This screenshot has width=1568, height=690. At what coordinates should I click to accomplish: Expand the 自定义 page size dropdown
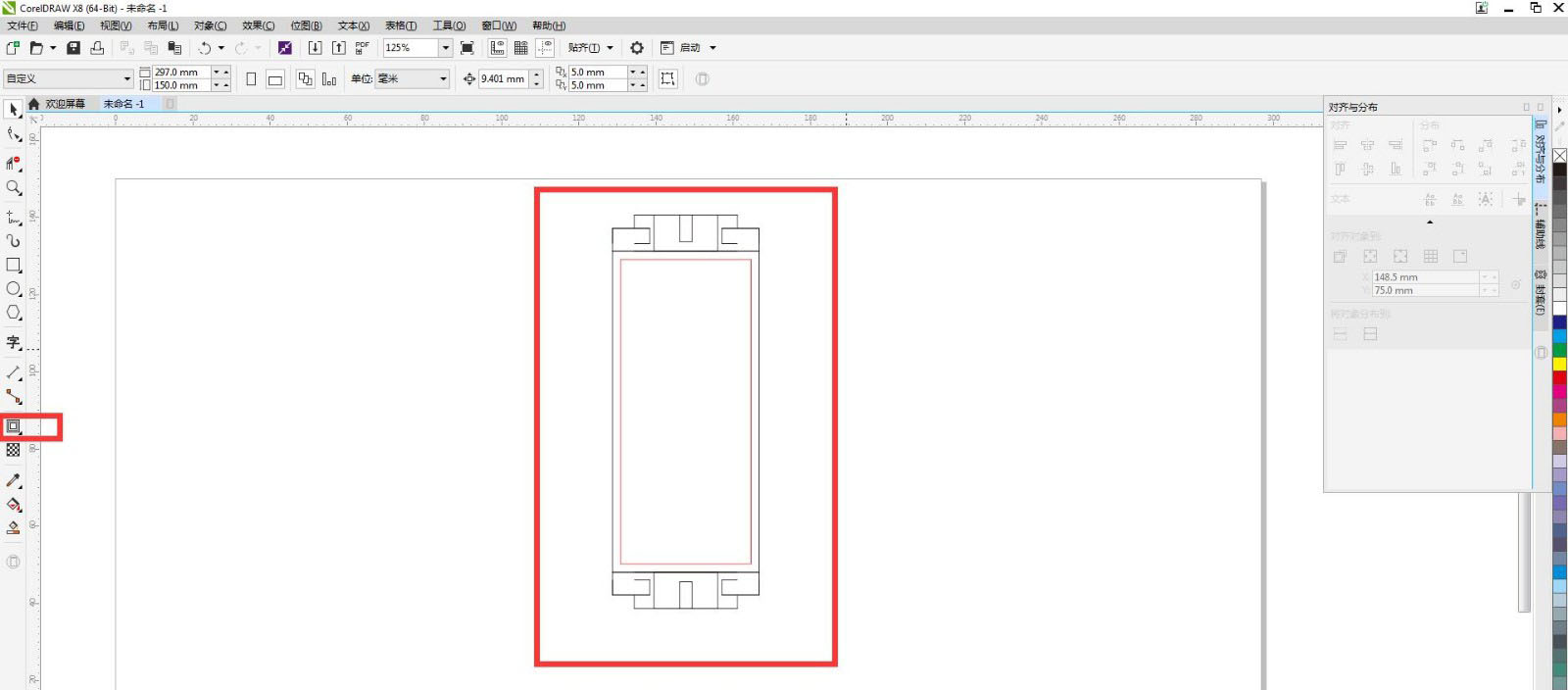pyautogui.click(x=126, y=79)
